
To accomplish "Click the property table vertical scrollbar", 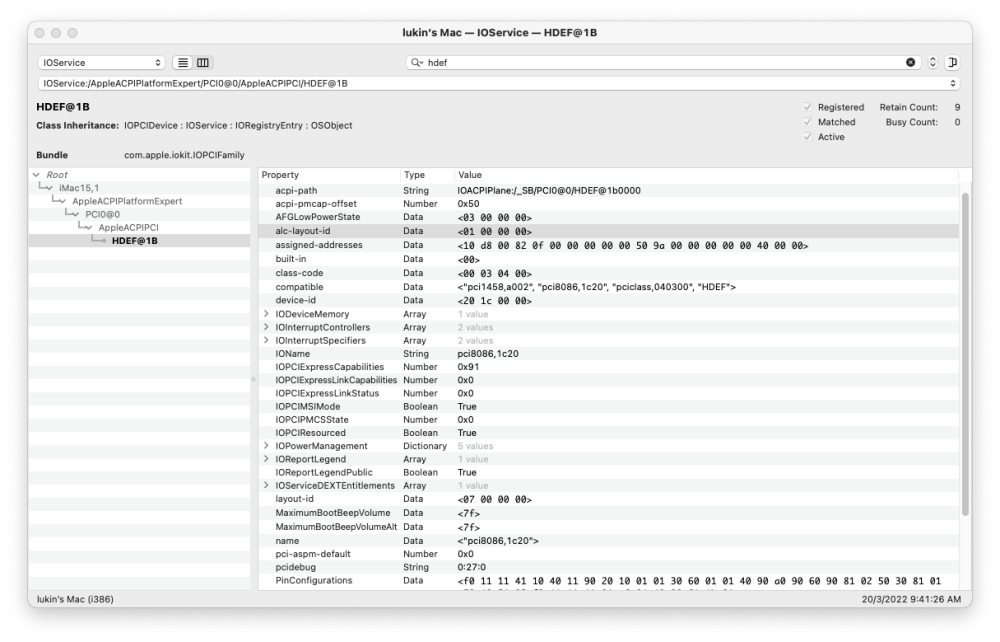I will click(x=965, y=354).
